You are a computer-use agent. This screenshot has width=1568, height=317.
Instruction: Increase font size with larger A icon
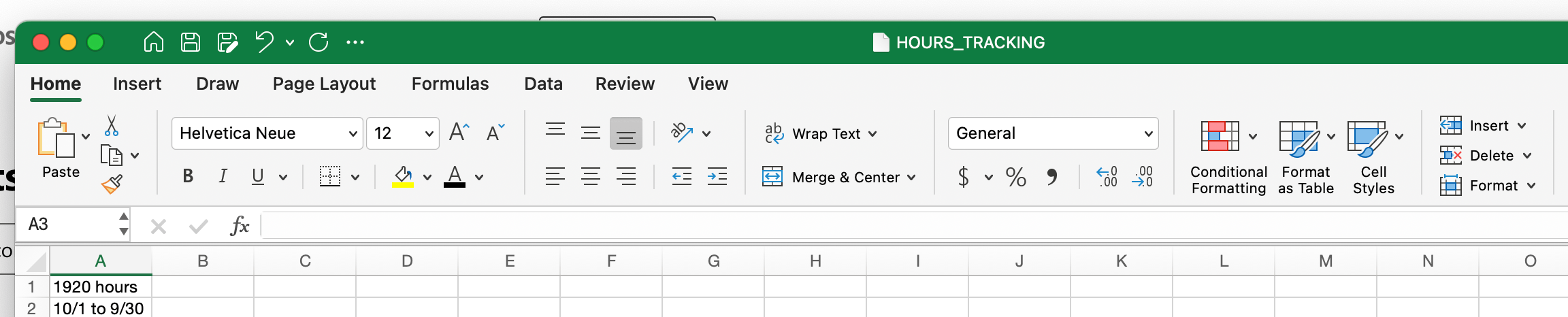point(459,133)
